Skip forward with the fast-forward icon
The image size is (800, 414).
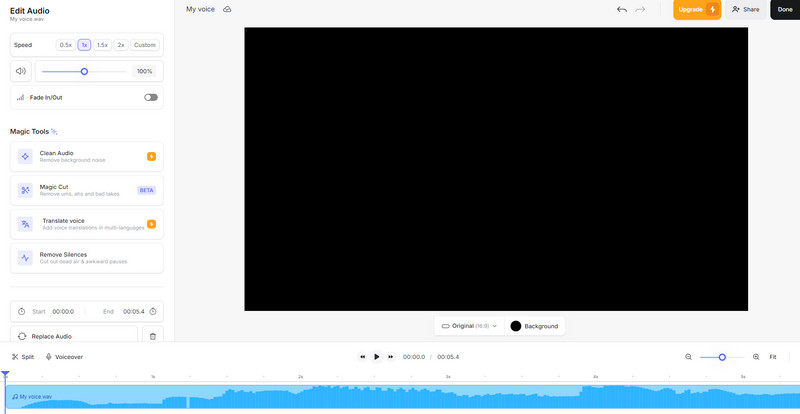coord(390,356)
